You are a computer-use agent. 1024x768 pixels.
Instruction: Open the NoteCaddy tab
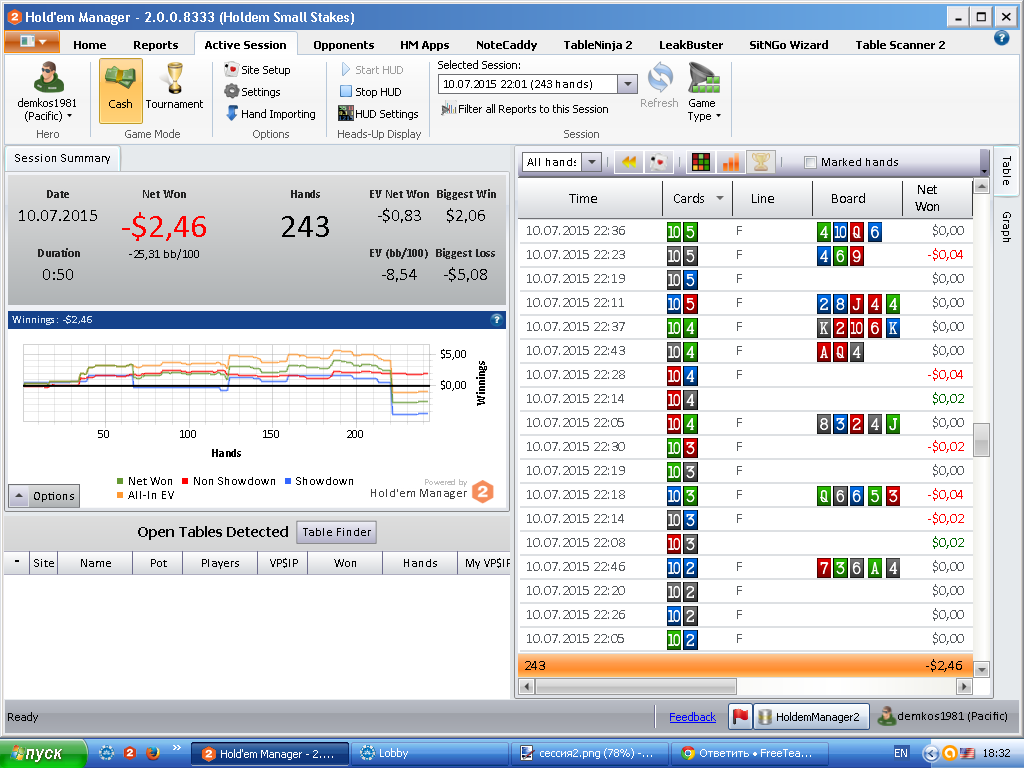506,45
